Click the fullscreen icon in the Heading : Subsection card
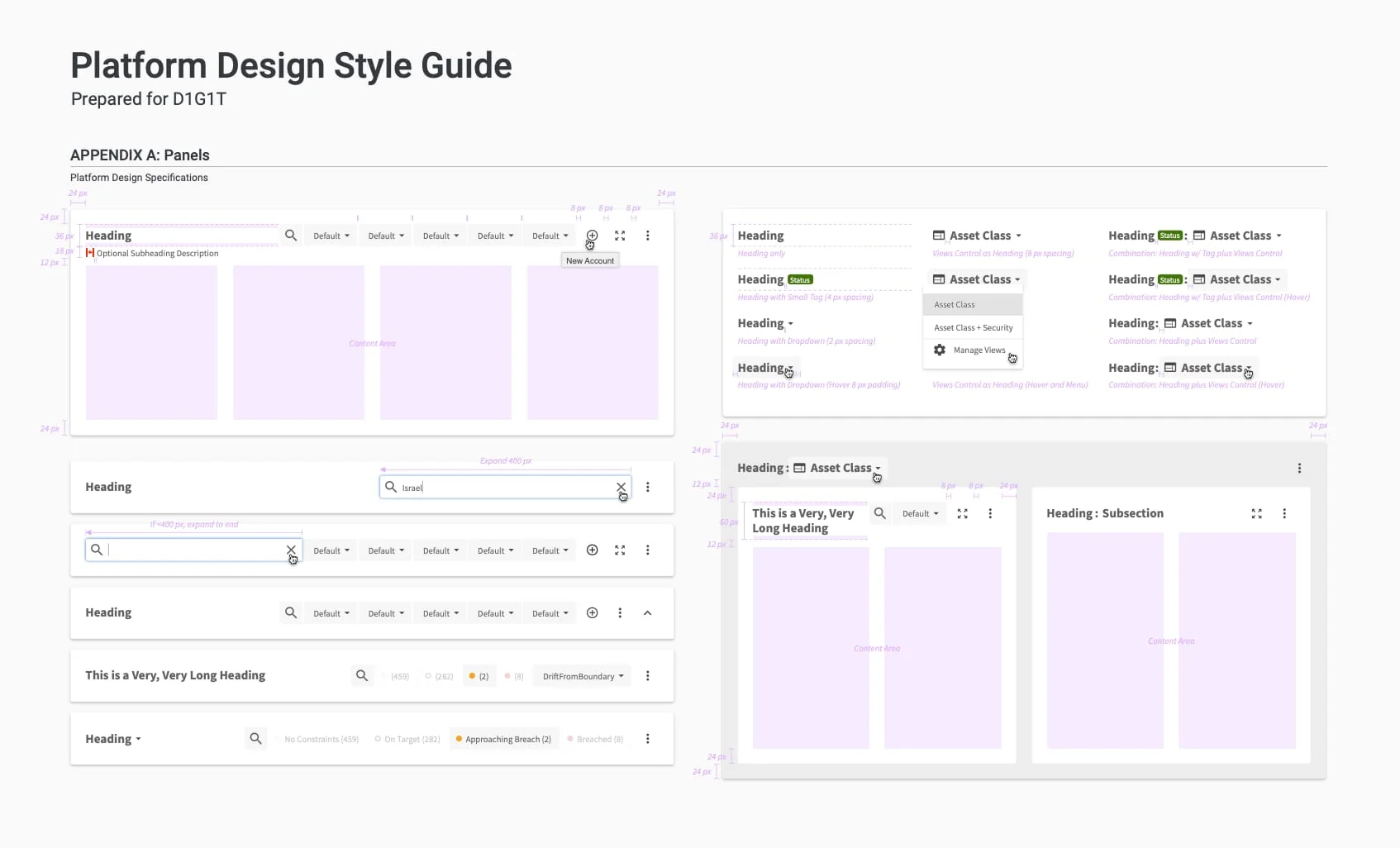This screenshot has height=848, width=1400. tap(1257, 513)
